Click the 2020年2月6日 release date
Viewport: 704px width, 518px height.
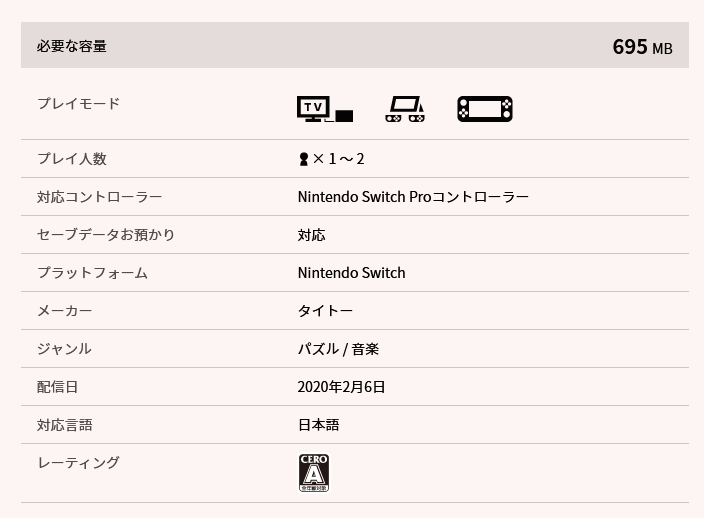click(341, 387)
